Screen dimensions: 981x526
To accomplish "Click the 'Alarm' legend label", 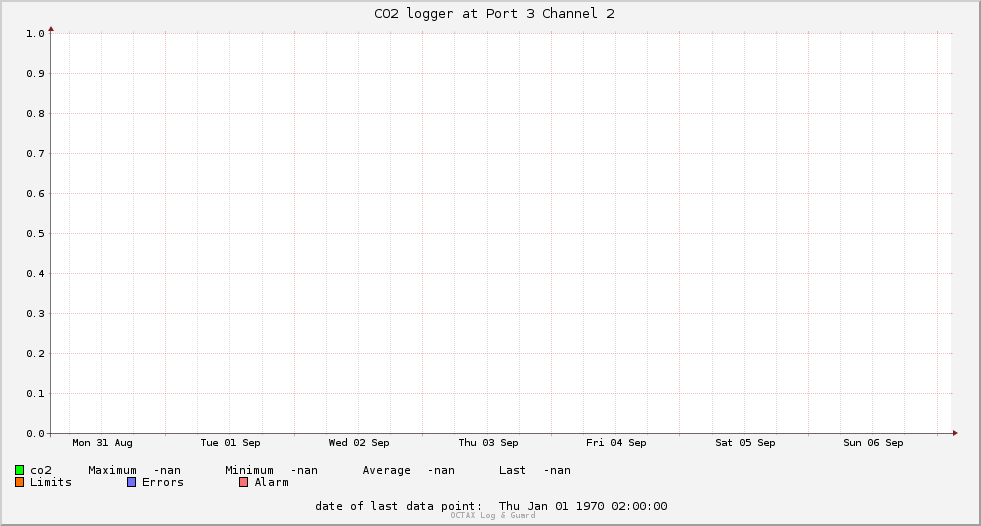I will pyautogui.click(x=272, y=482).
